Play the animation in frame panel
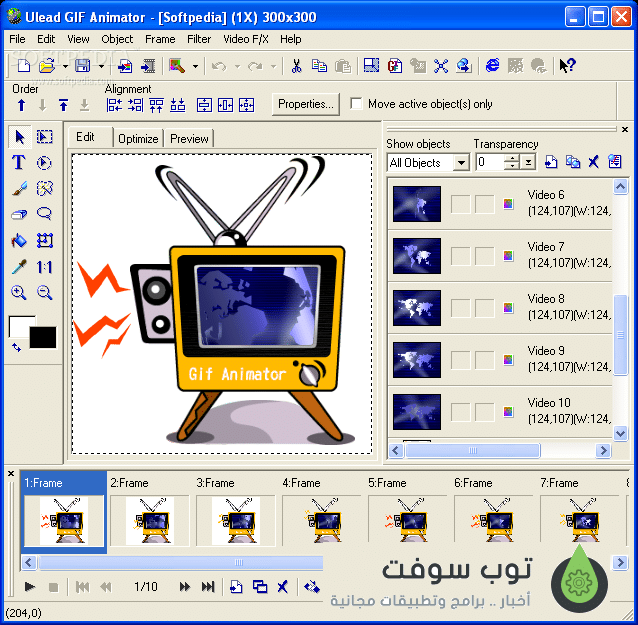638x625 pixels. pyautogui.click(x=29, y=587)
